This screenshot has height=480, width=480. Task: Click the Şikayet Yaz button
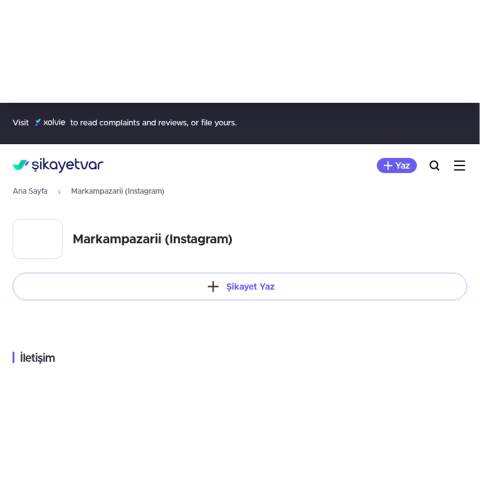240,286
